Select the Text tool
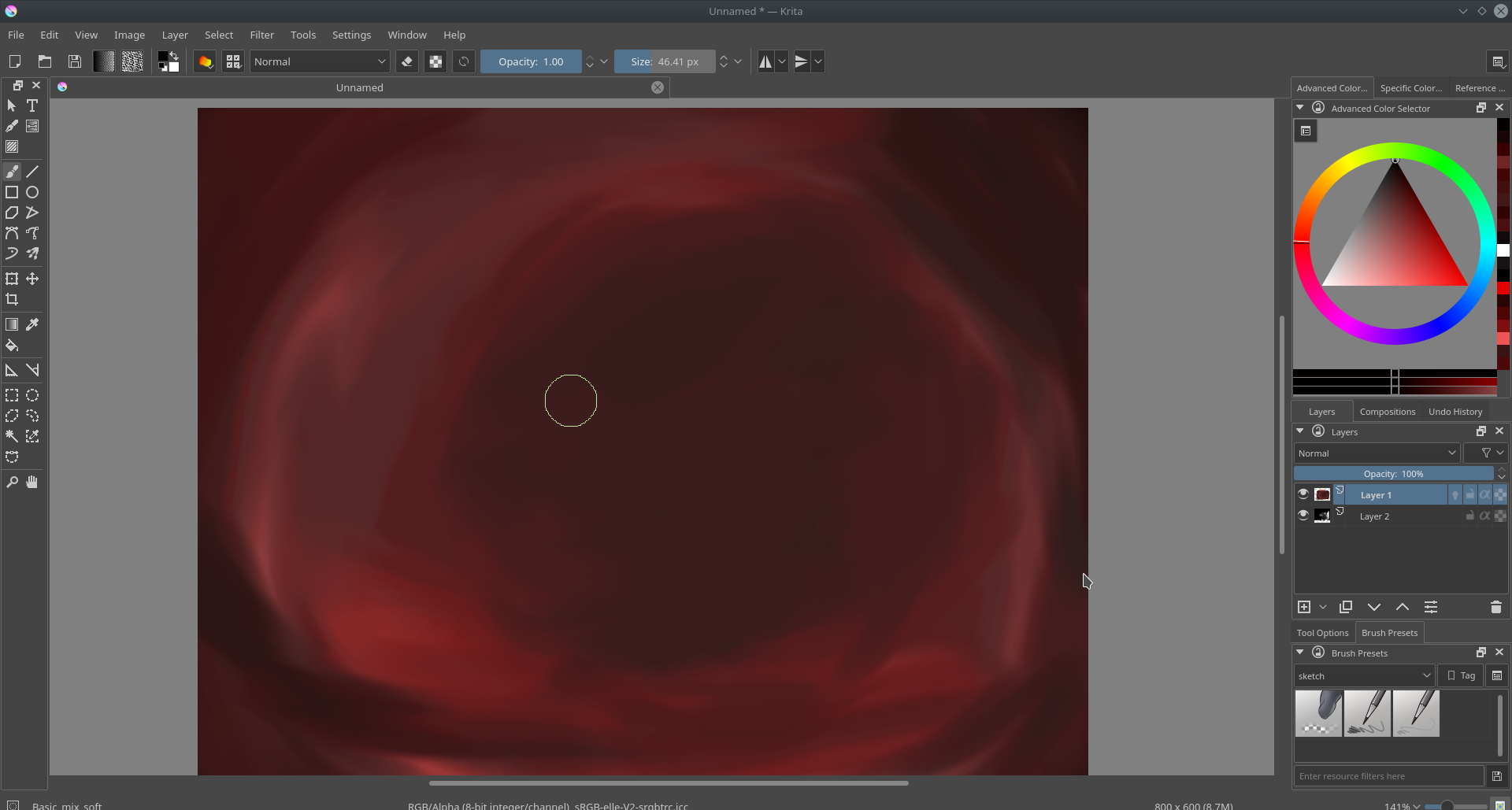This screenshot has width=1512, height=810. (x=32, y=105)
